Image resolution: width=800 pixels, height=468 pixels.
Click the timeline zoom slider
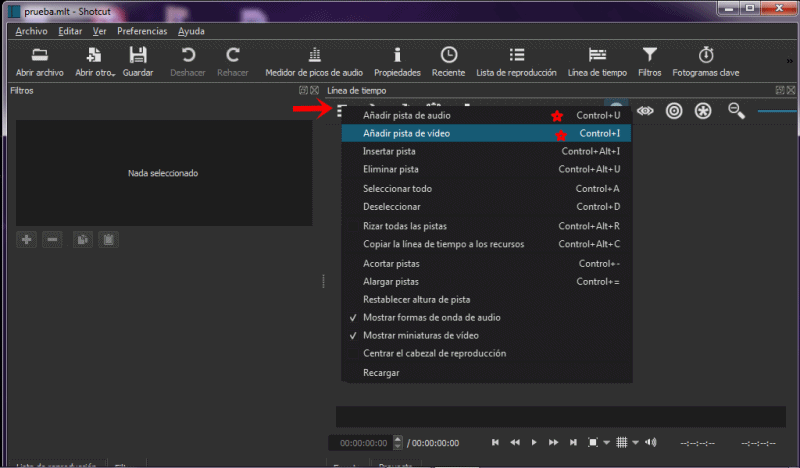[777, 111]
